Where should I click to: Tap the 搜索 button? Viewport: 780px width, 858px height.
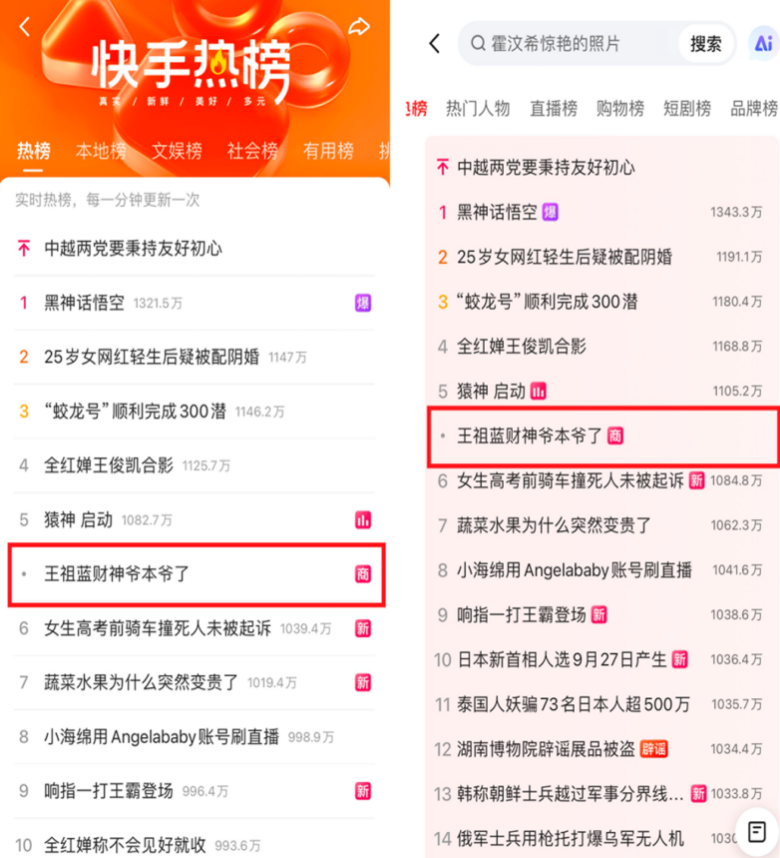click(x=706, y=44)
